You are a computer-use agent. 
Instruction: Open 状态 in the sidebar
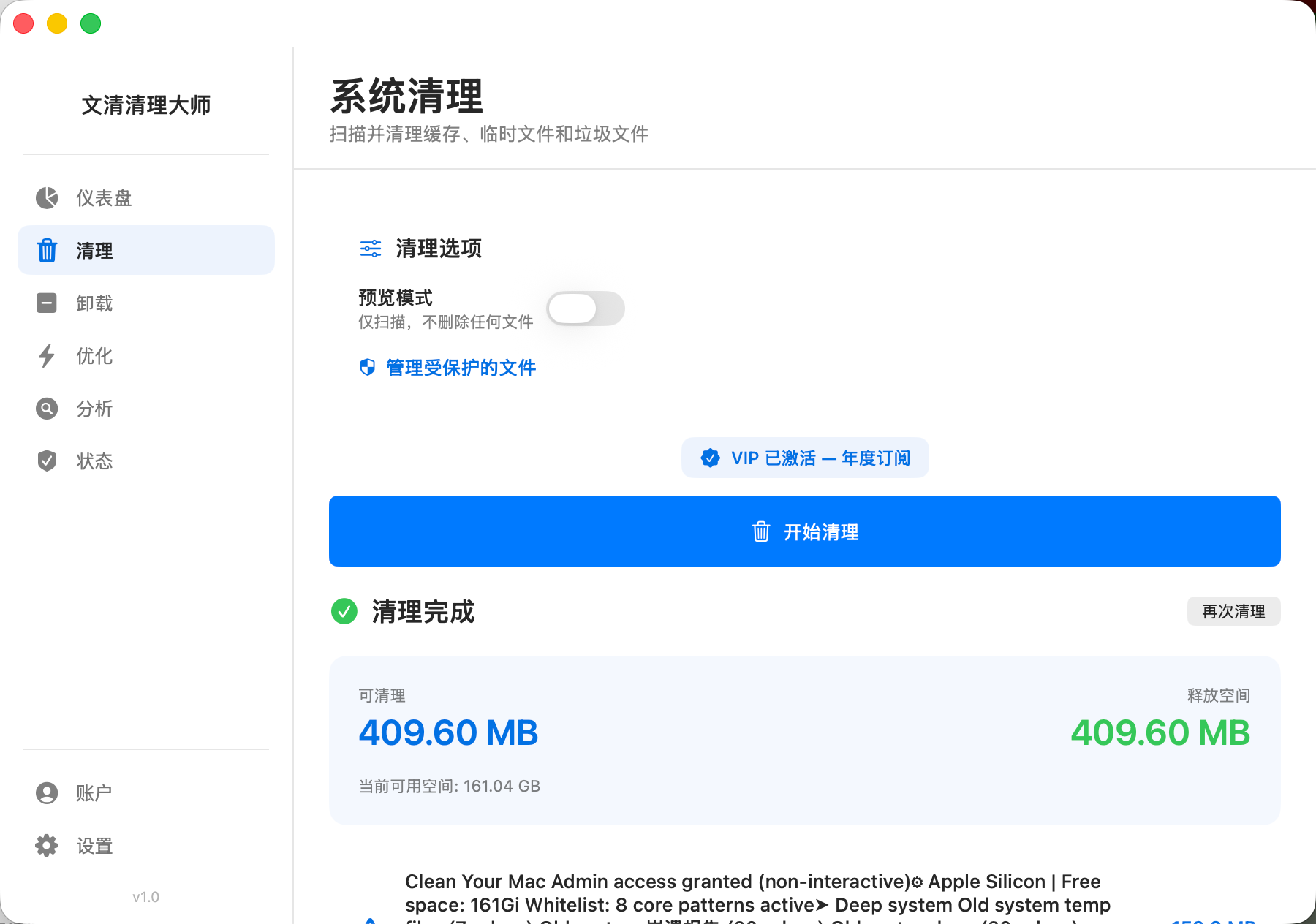pos(146,461)
